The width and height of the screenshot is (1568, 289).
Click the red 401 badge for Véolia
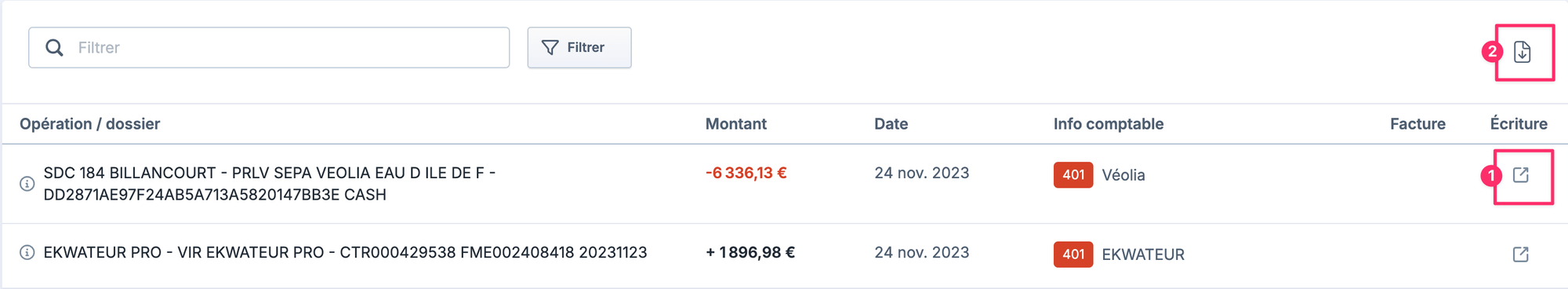tap(1073, 175)
